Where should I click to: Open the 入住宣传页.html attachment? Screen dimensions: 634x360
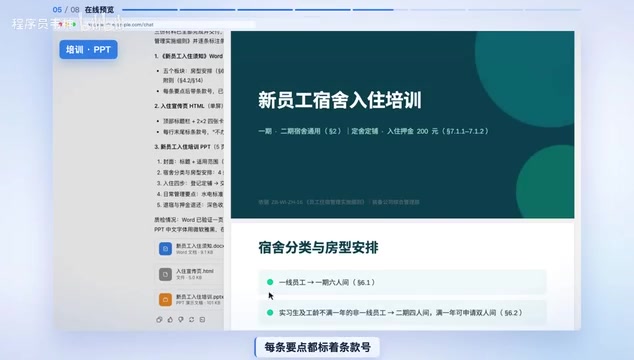coord(189,274)
